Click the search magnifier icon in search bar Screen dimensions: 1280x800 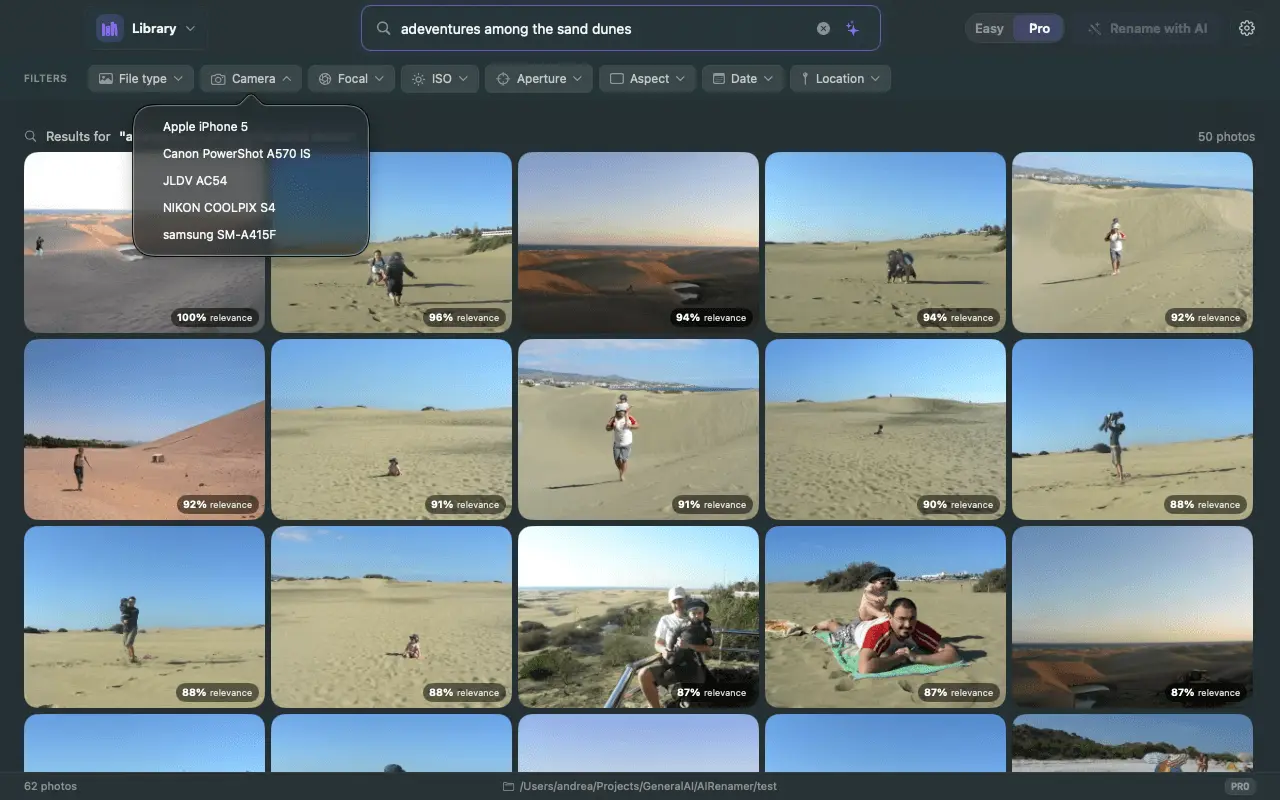tap(383, 29)
